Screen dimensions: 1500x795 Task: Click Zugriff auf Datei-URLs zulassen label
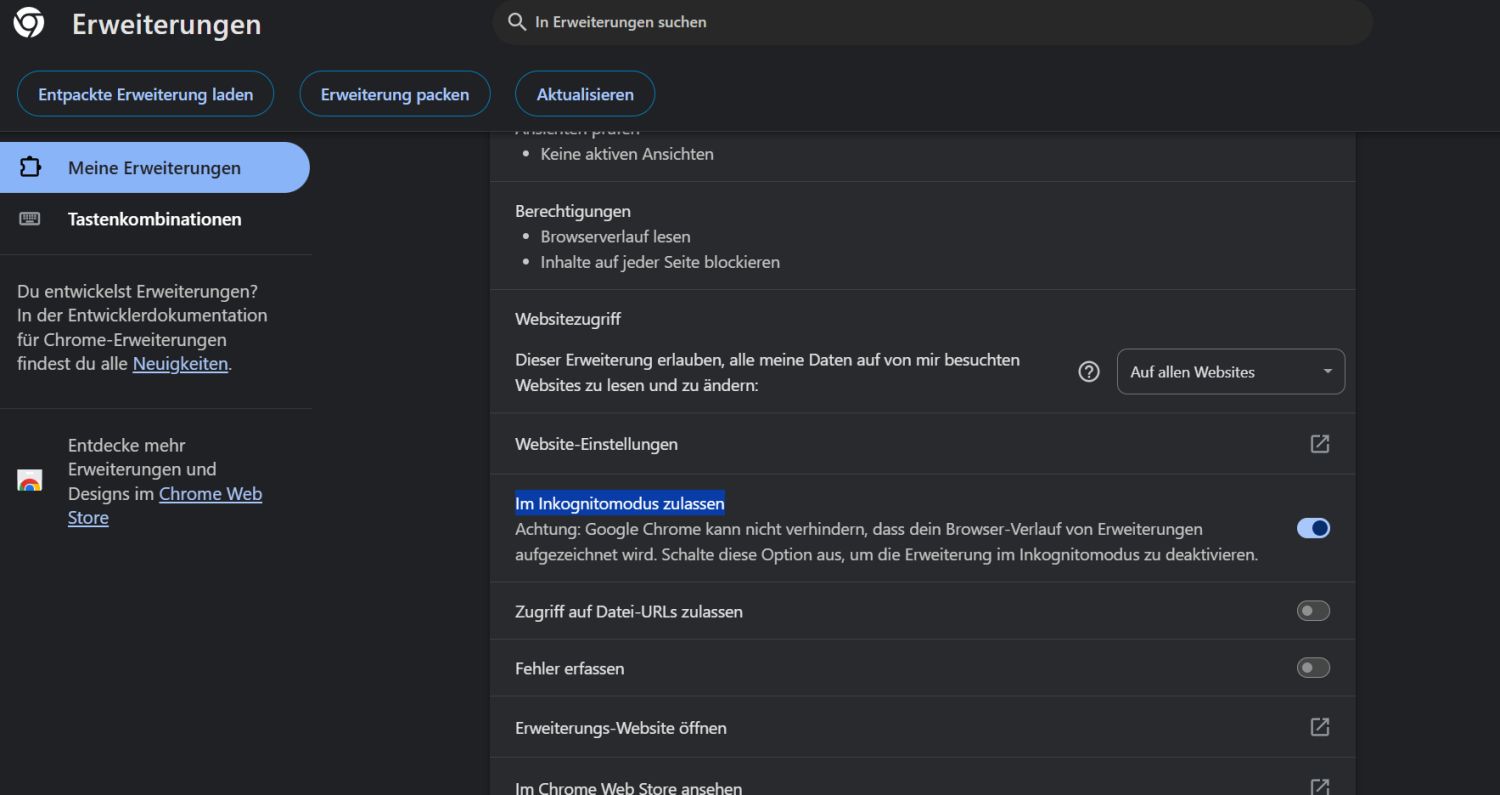[629, 611]
